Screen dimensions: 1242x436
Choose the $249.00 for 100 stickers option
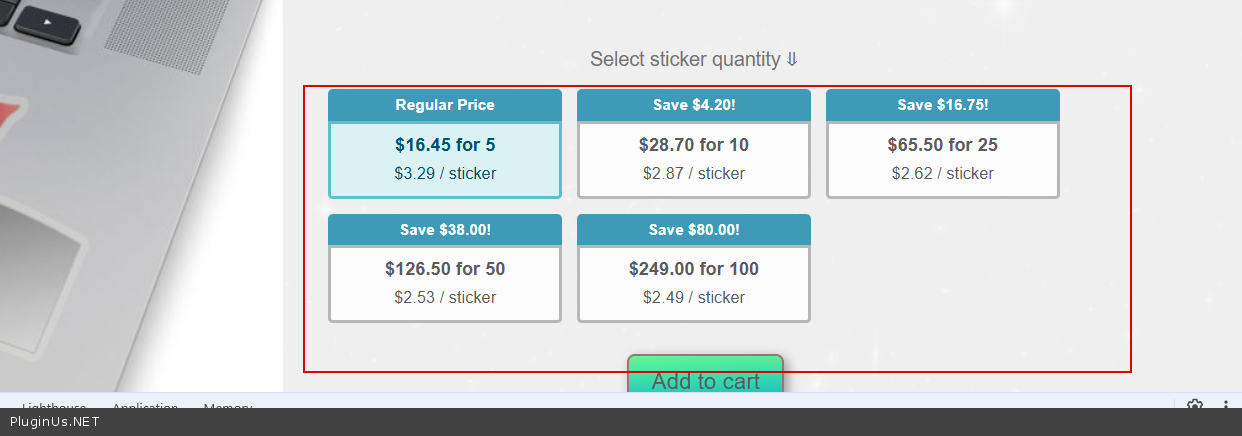coord(694,283)
